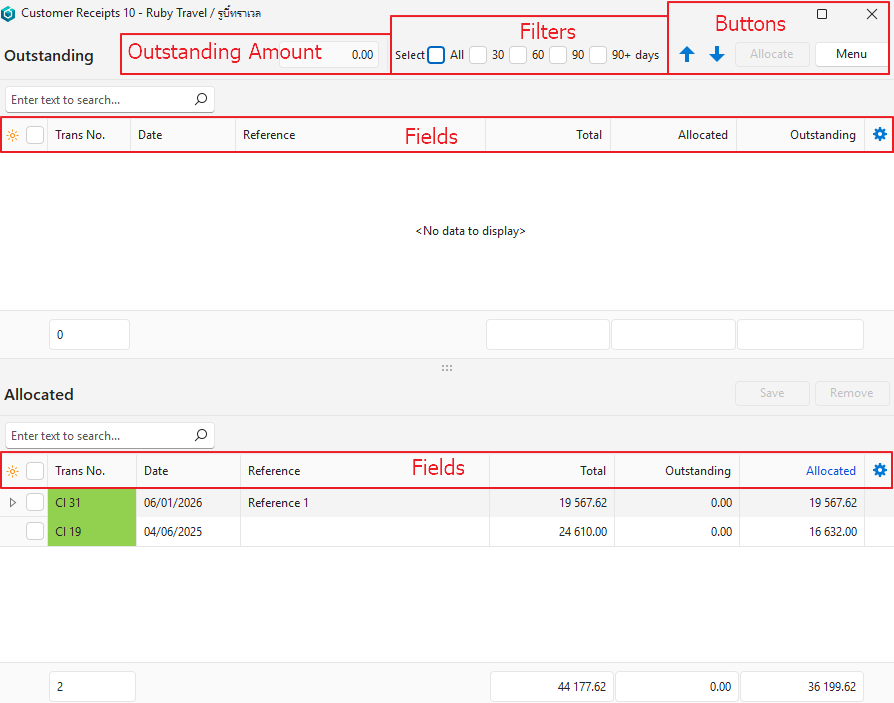The image size is (894, 703).
Task: Click the Allocated search text field
Action: 98,436
